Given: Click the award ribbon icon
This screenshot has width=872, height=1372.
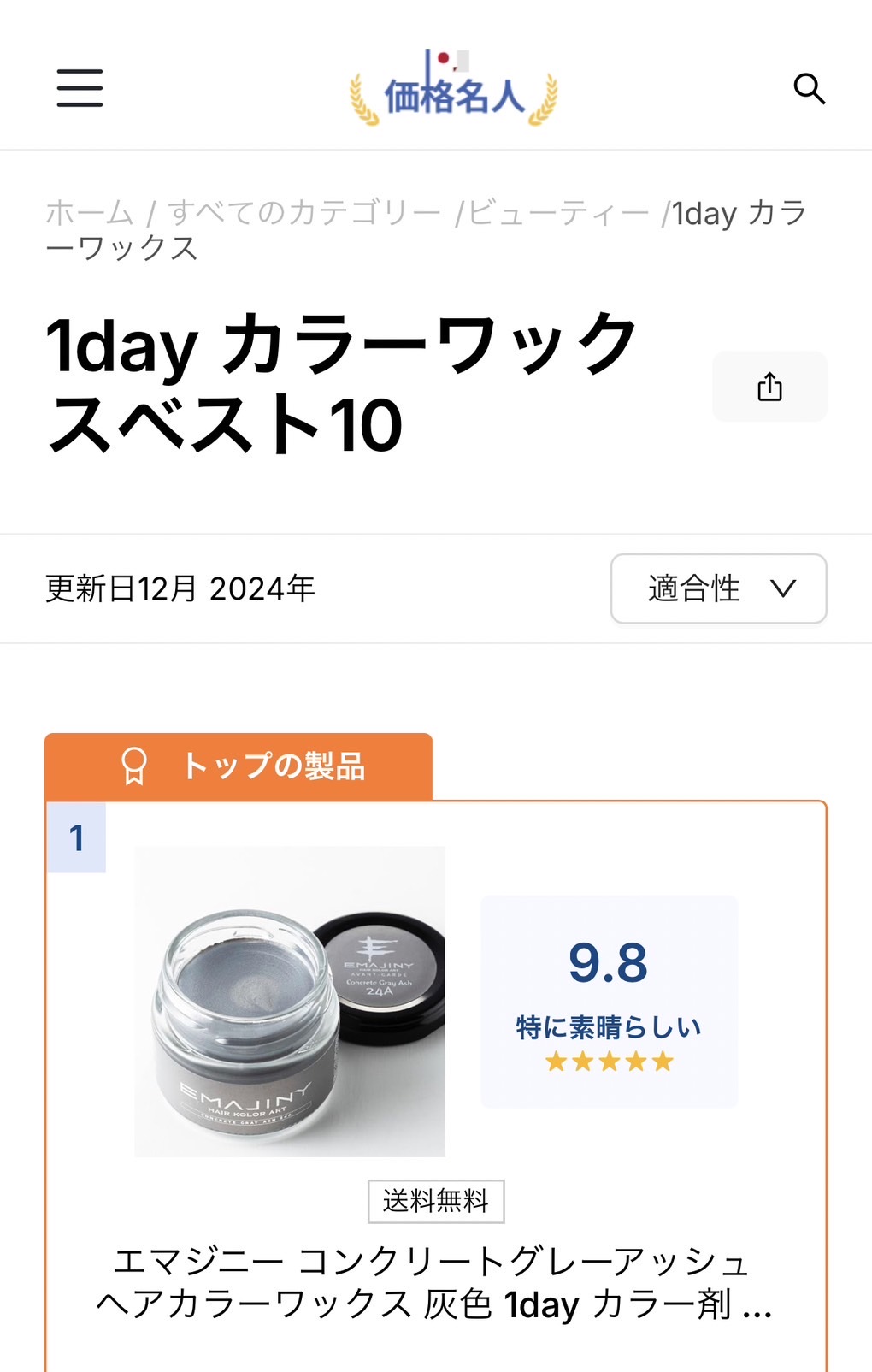Looking at the screenshot, I should click(x=134, y=766).
